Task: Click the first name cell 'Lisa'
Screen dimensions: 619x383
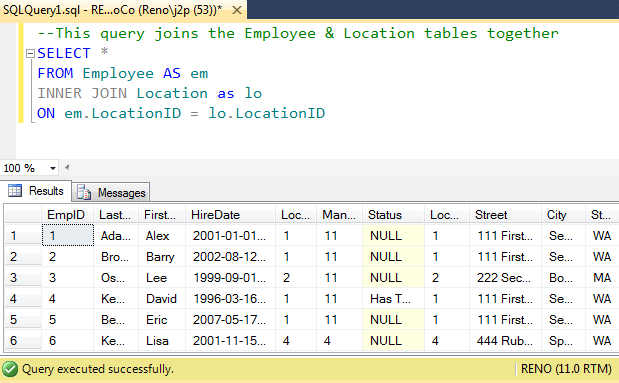Action: click(x=162, y=340)
